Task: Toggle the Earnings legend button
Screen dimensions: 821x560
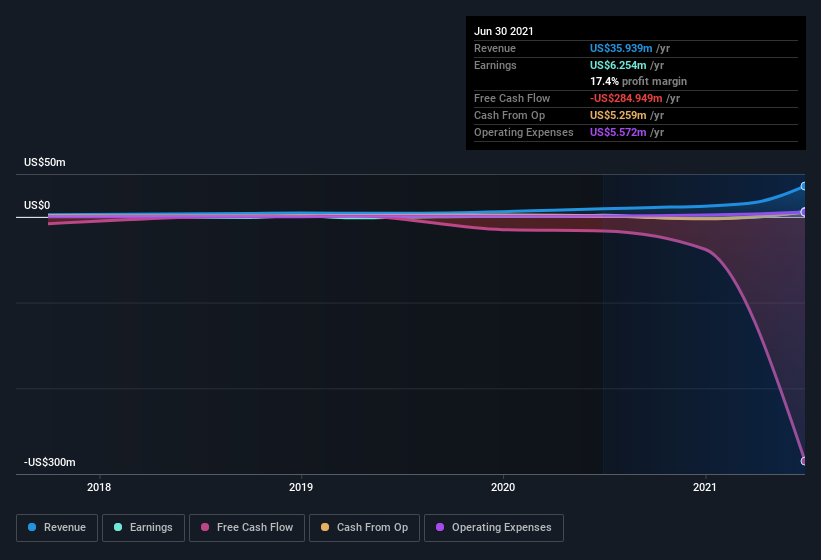Action: 143,528
